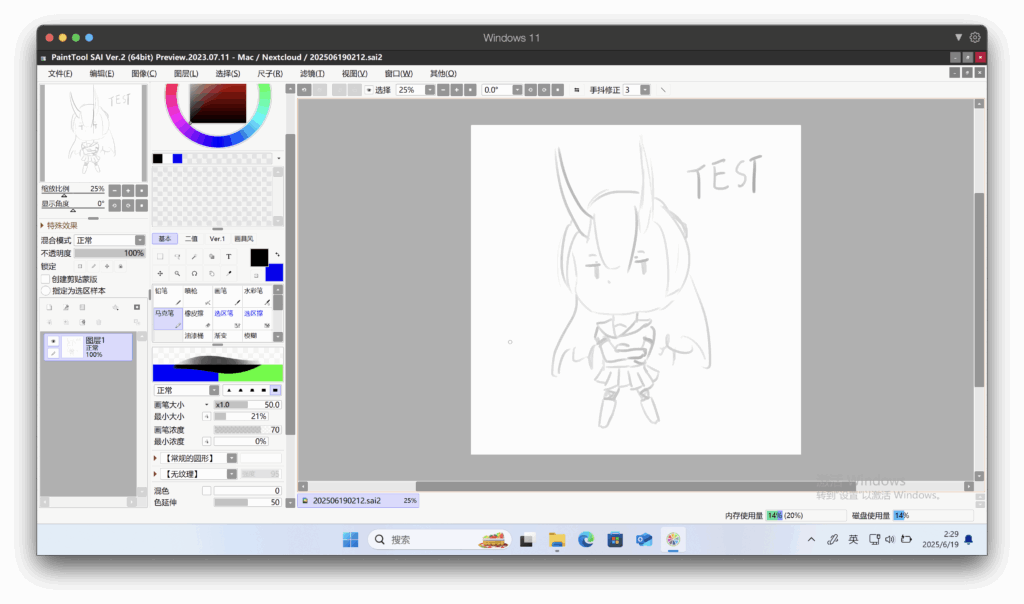1024x604 pixels.
Task: Toggle visibility eye of 图层1
Action: point(53,341)
